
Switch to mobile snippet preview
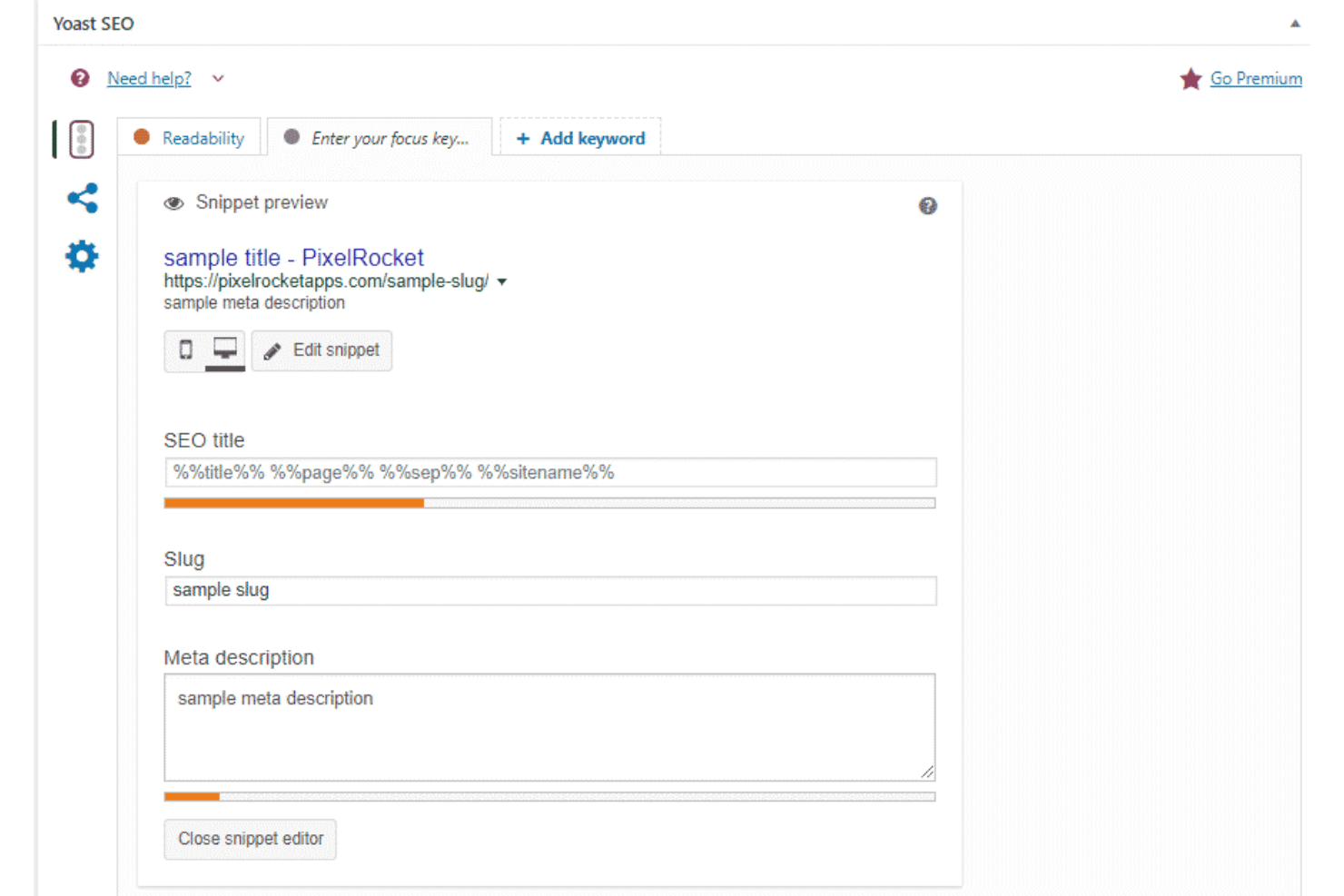pyautogui.click(x=185, y=350)
